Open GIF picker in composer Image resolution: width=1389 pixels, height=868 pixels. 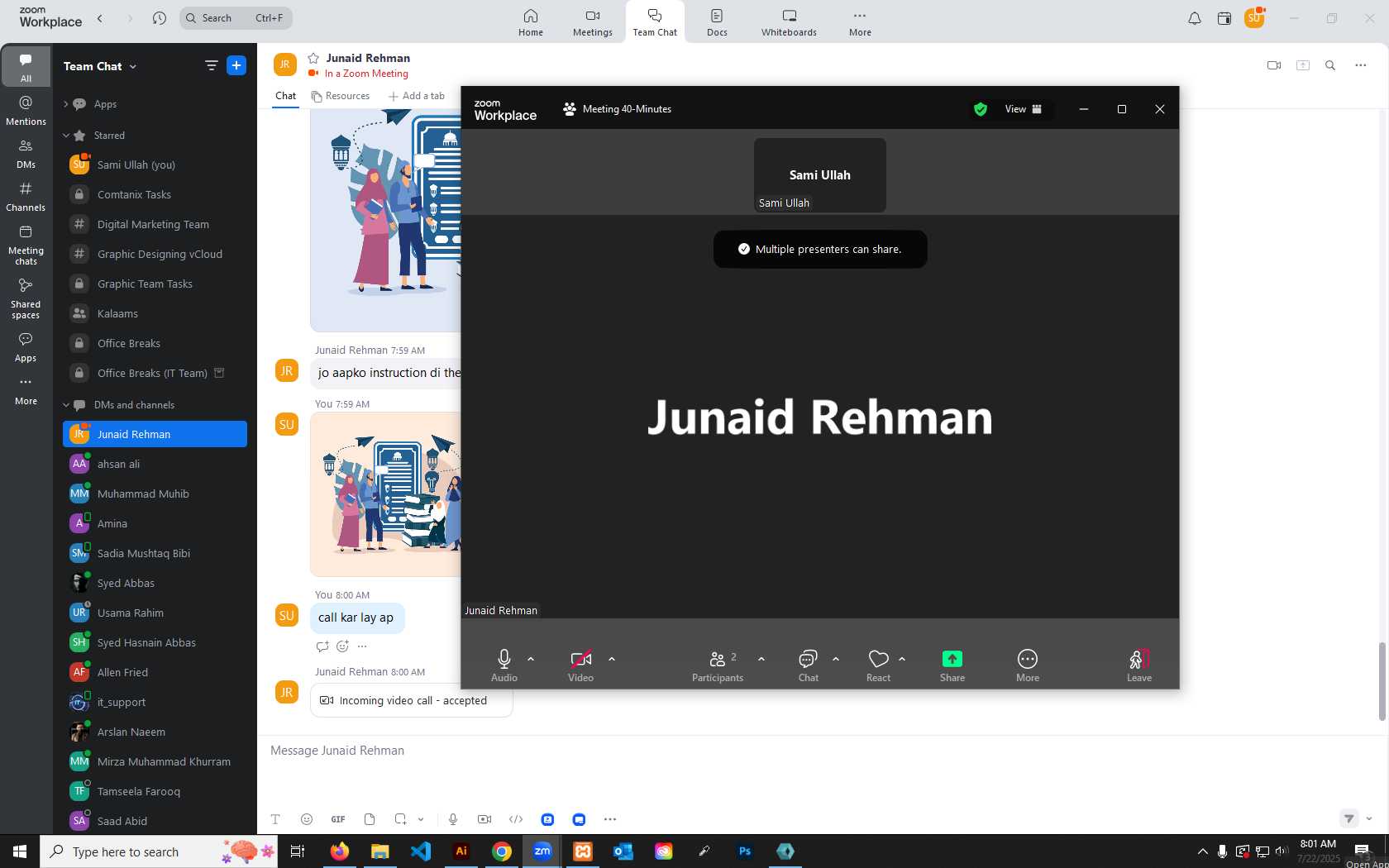(338, 819)
